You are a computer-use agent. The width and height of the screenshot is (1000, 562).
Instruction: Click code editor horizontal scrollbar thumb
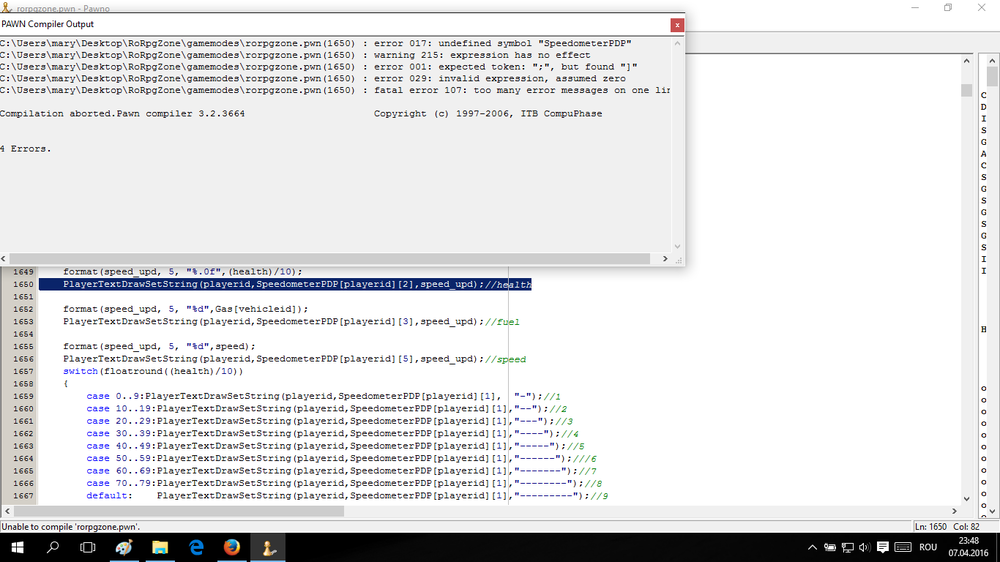point(179,511)
